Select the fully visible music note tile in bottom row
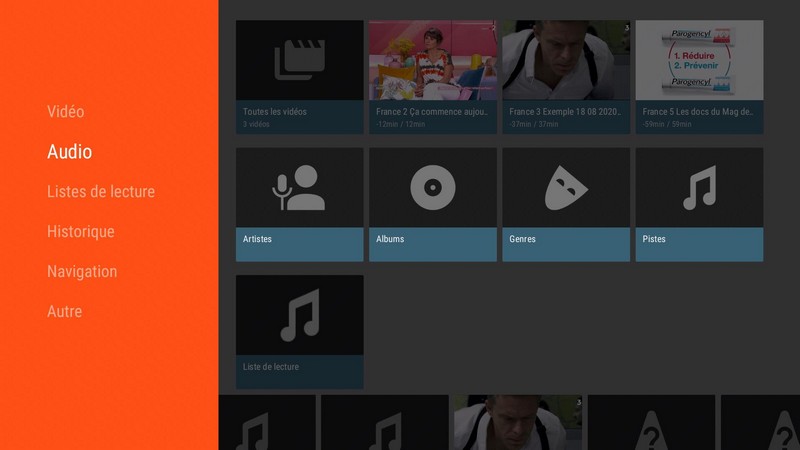This screenshot has width=800, height=450. [x=384, y=424]
